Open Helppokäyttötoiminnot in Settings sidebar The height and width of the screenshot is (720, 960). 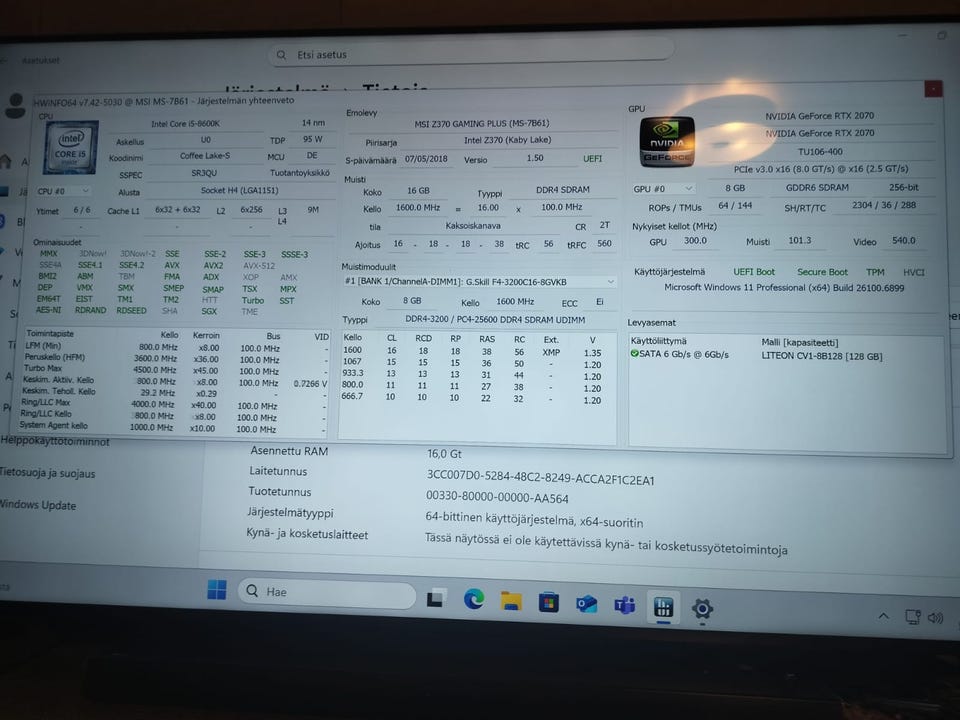(54, 441)
